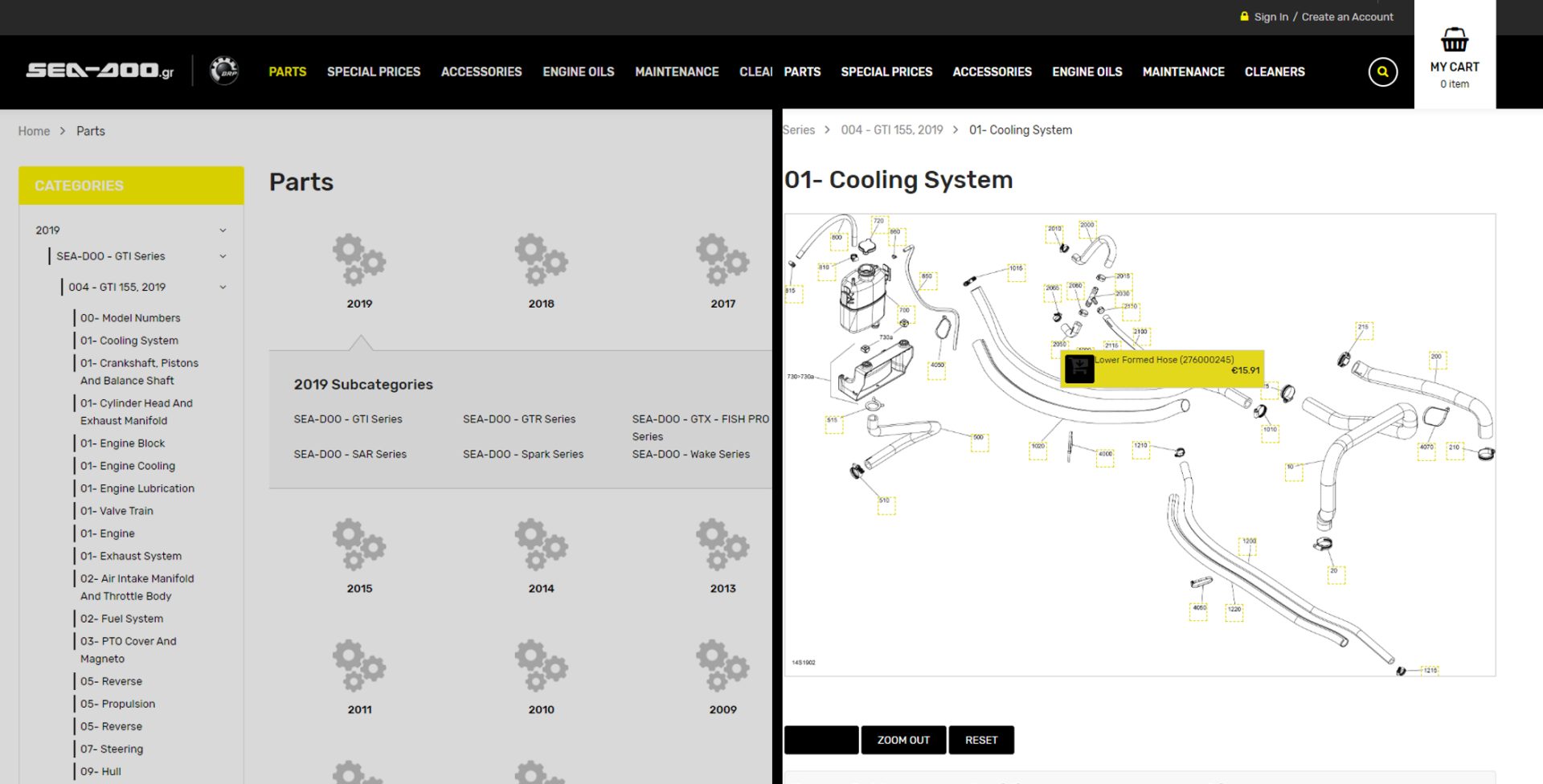Screen dimensions: 1543x784
Task: Collapse 004 - GTI 155, 2019 chevron
Action: point(223,287)
